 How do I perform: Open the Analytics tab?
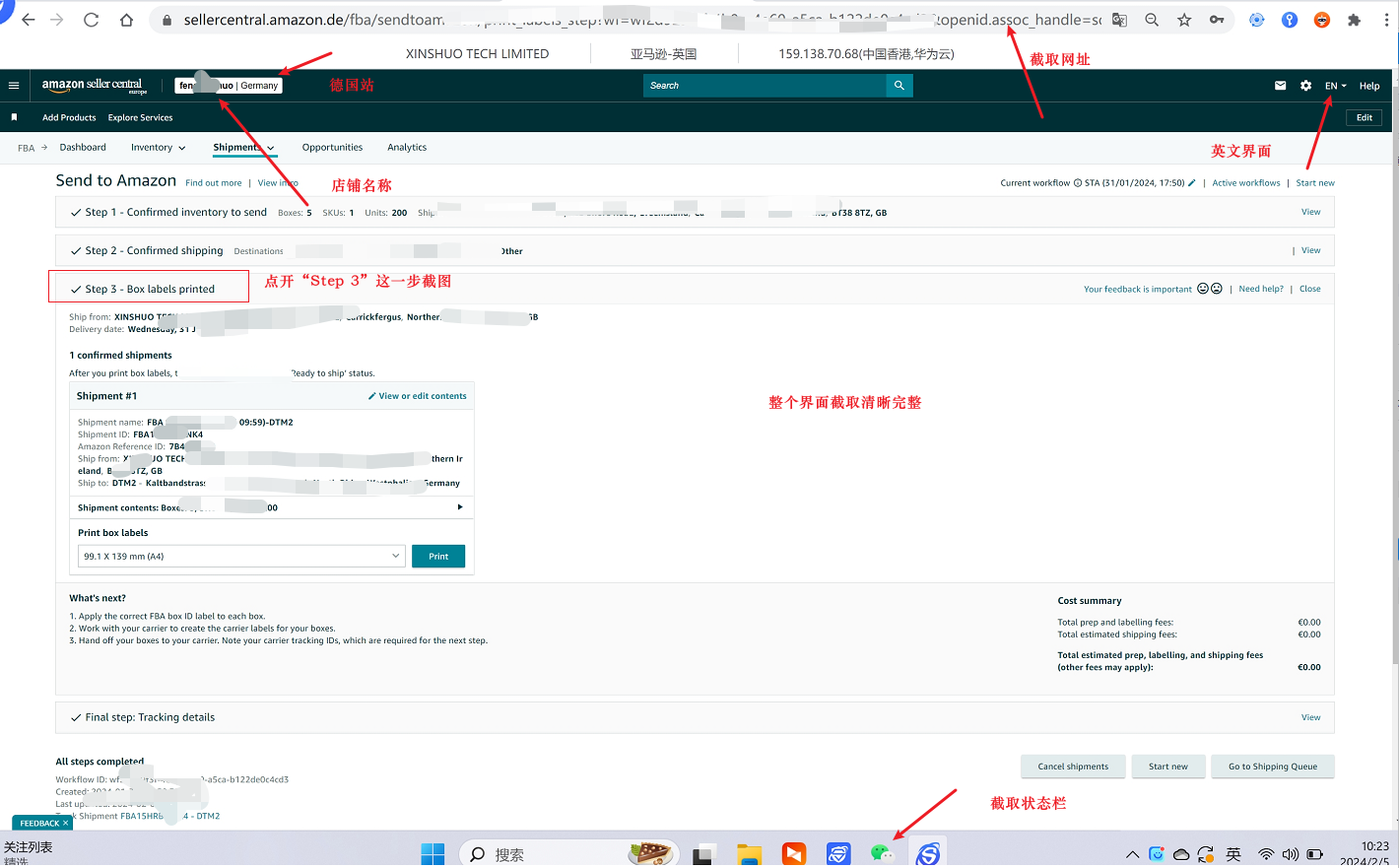(407, 148)
